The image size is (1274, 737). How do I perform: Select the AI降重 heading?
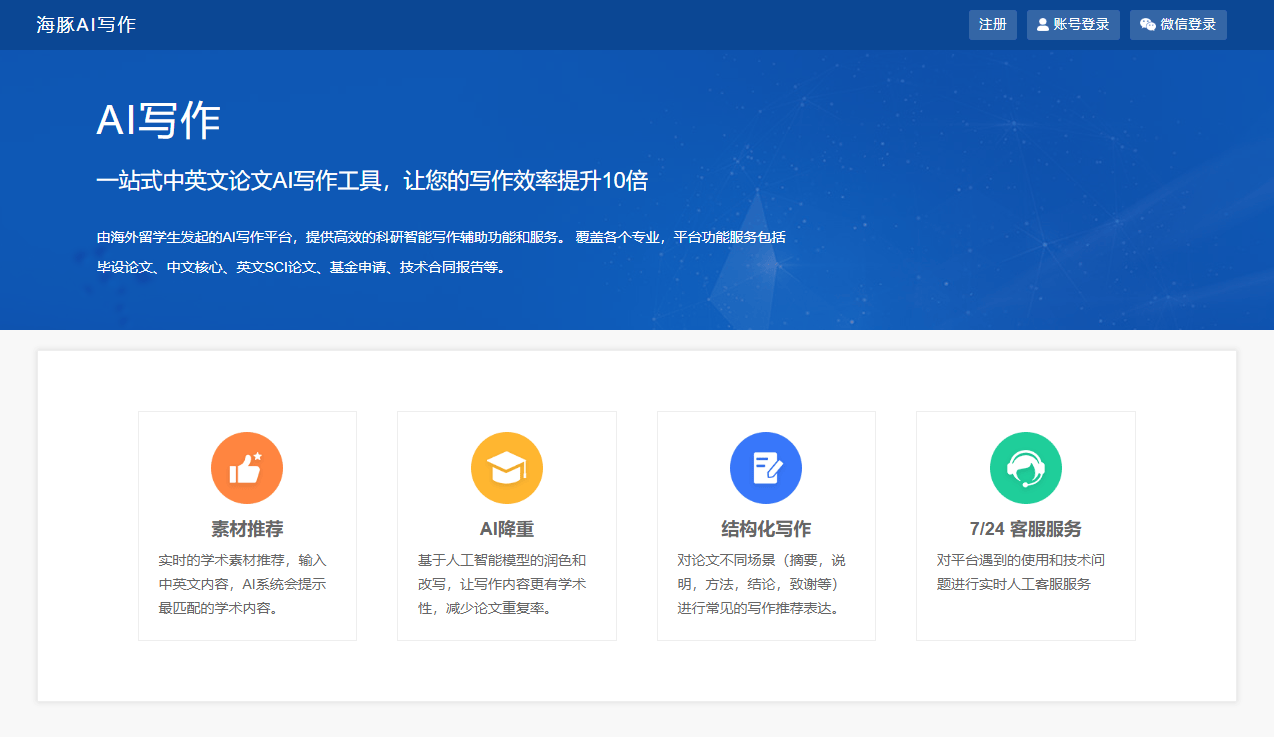[x=507, y=529]
